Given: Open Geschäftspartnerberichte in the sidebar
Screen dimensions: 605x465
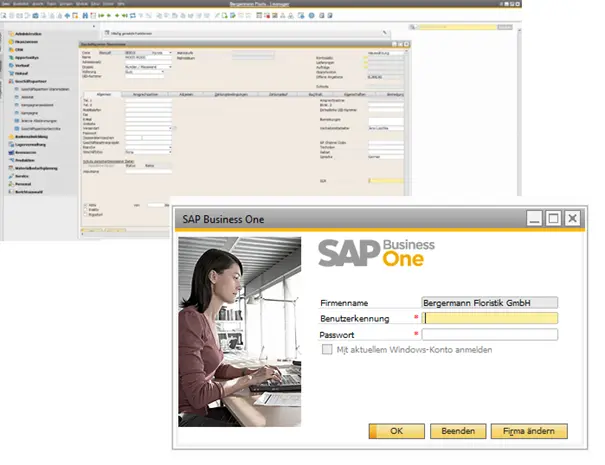Looking at the screenshot, I should (x=41, y=129).
